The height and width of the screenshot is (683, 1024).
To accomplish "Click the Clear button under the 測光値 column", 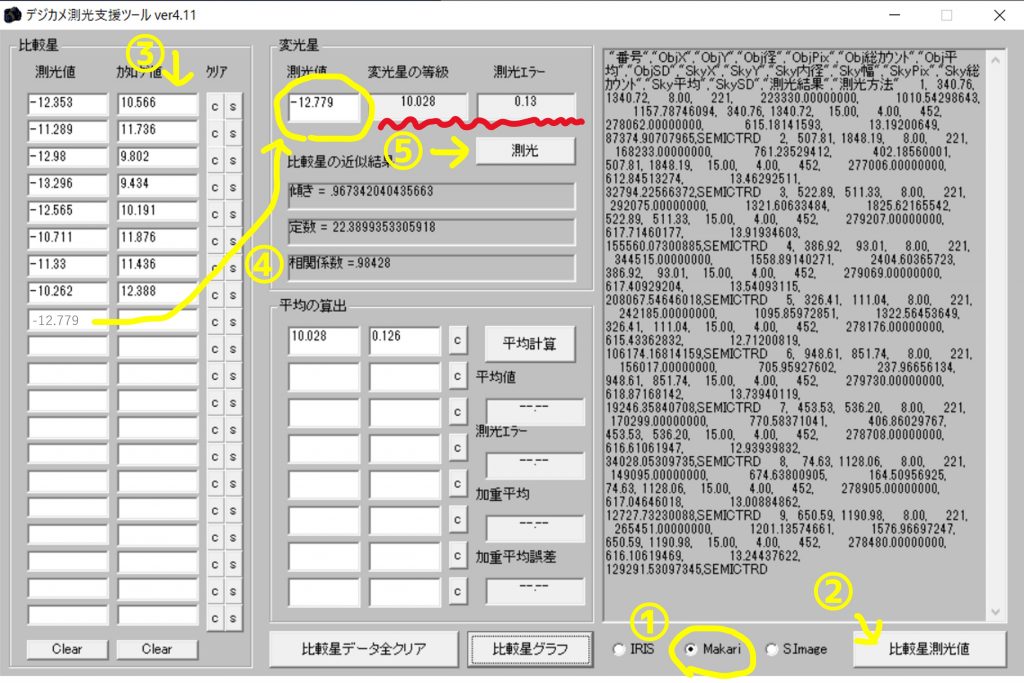I will [x=67, y=649].
